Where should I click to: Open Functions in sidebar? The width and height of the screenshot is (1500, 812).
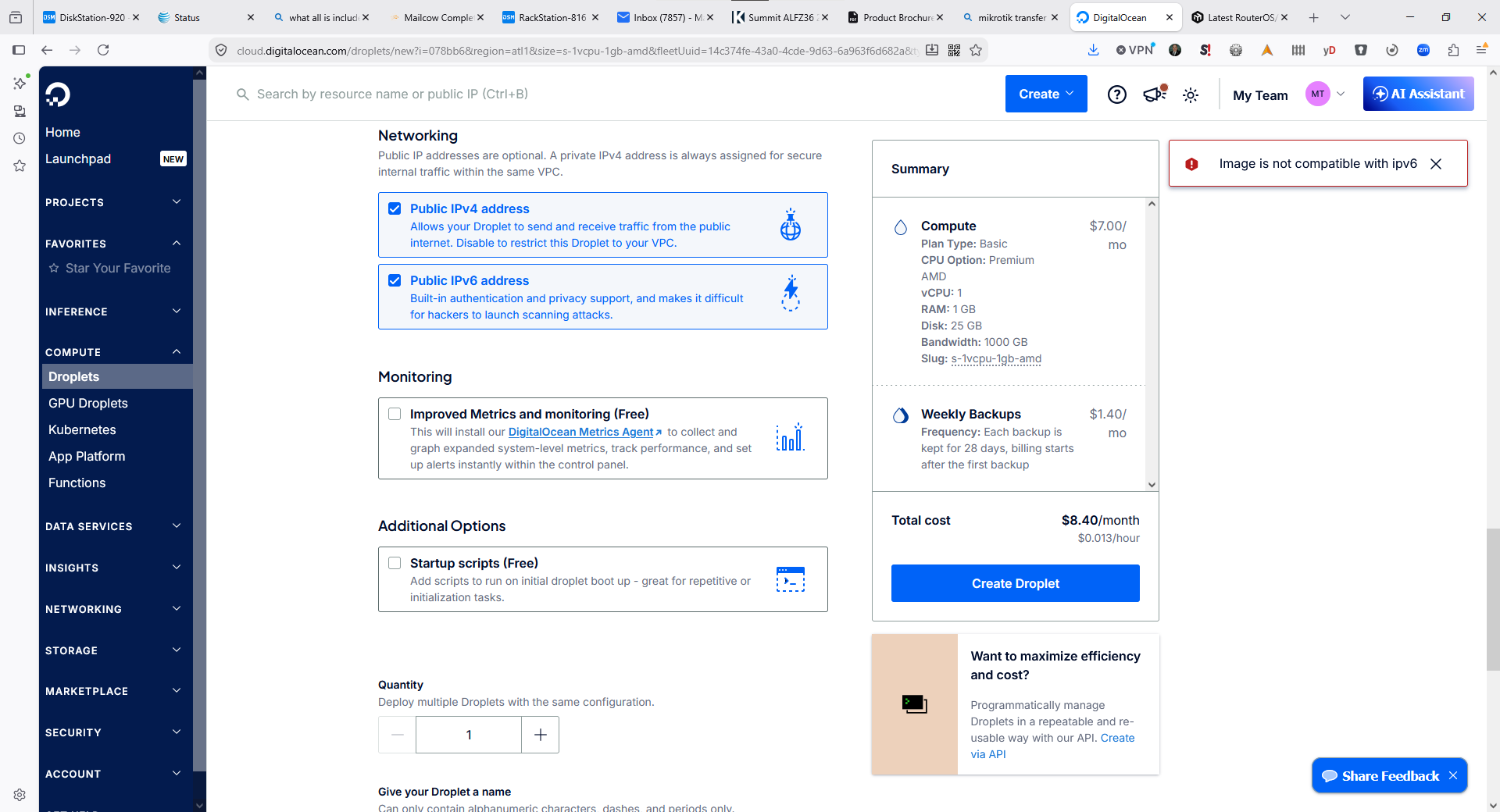[77, 483]
